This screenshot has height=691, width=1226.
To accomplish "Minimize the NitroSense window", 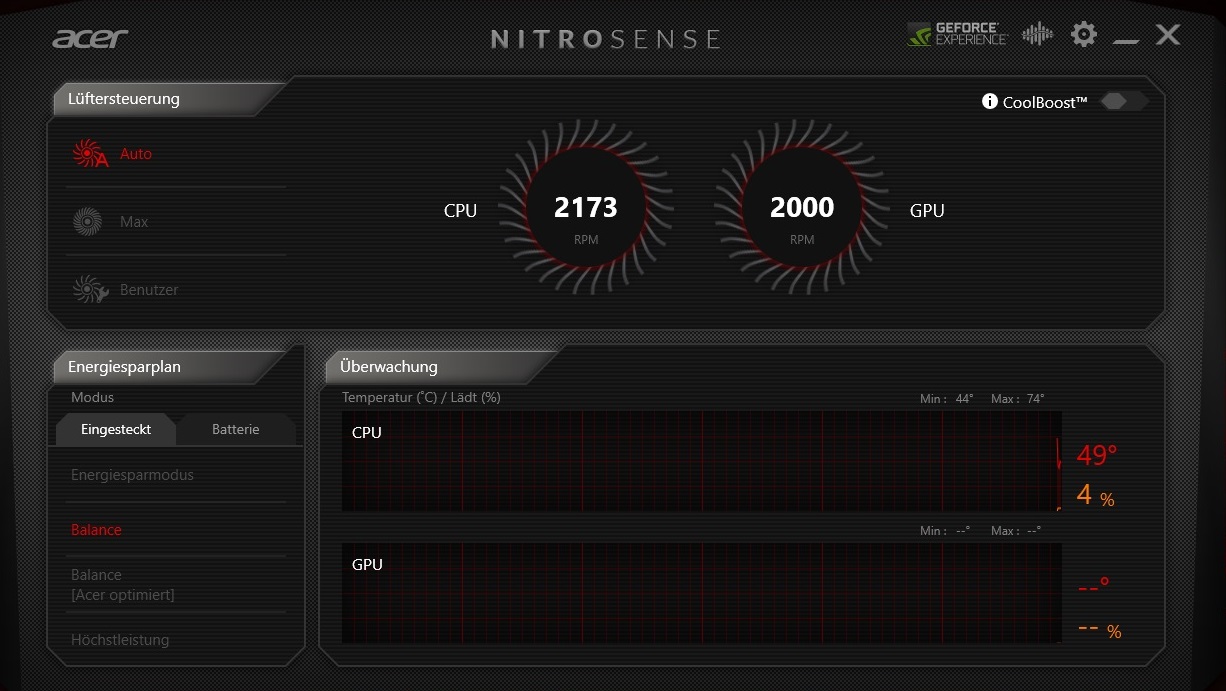I will tap(1126, 41).
